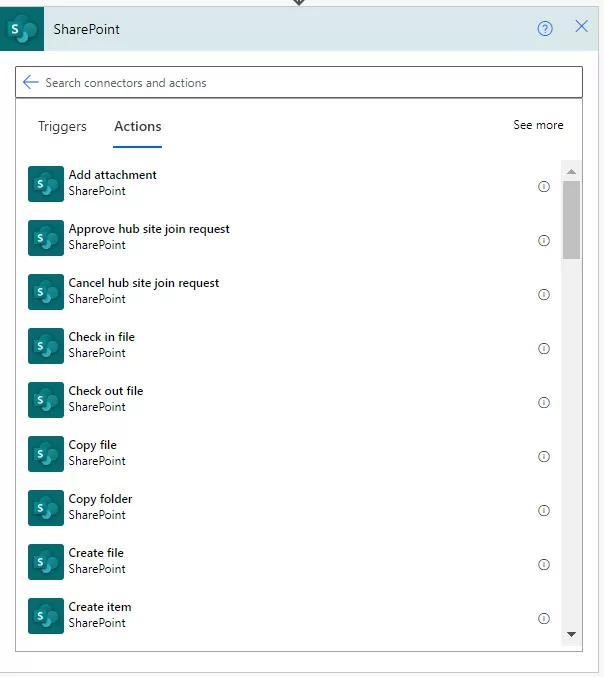
Task: Click the SharePoint connector logo in header
Action: pos(22,29)
